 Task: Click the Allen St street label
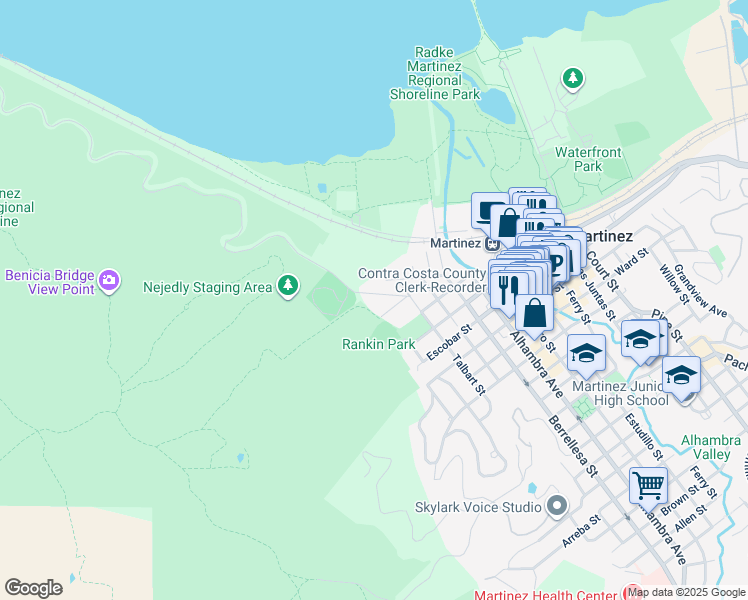tap(690, 518)
